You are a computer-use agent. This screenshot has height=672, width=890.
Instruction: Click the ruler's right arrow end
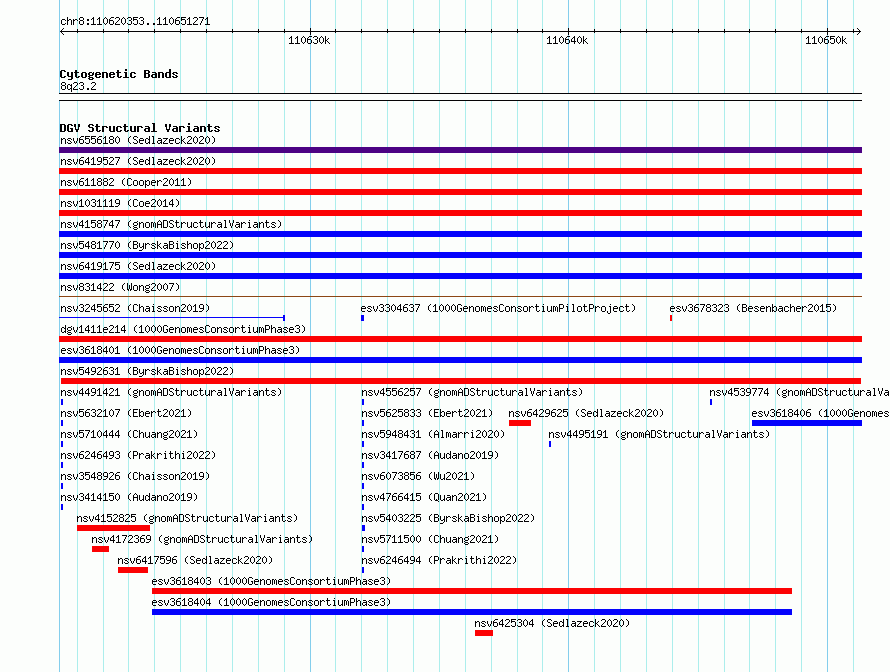(858, 32)
